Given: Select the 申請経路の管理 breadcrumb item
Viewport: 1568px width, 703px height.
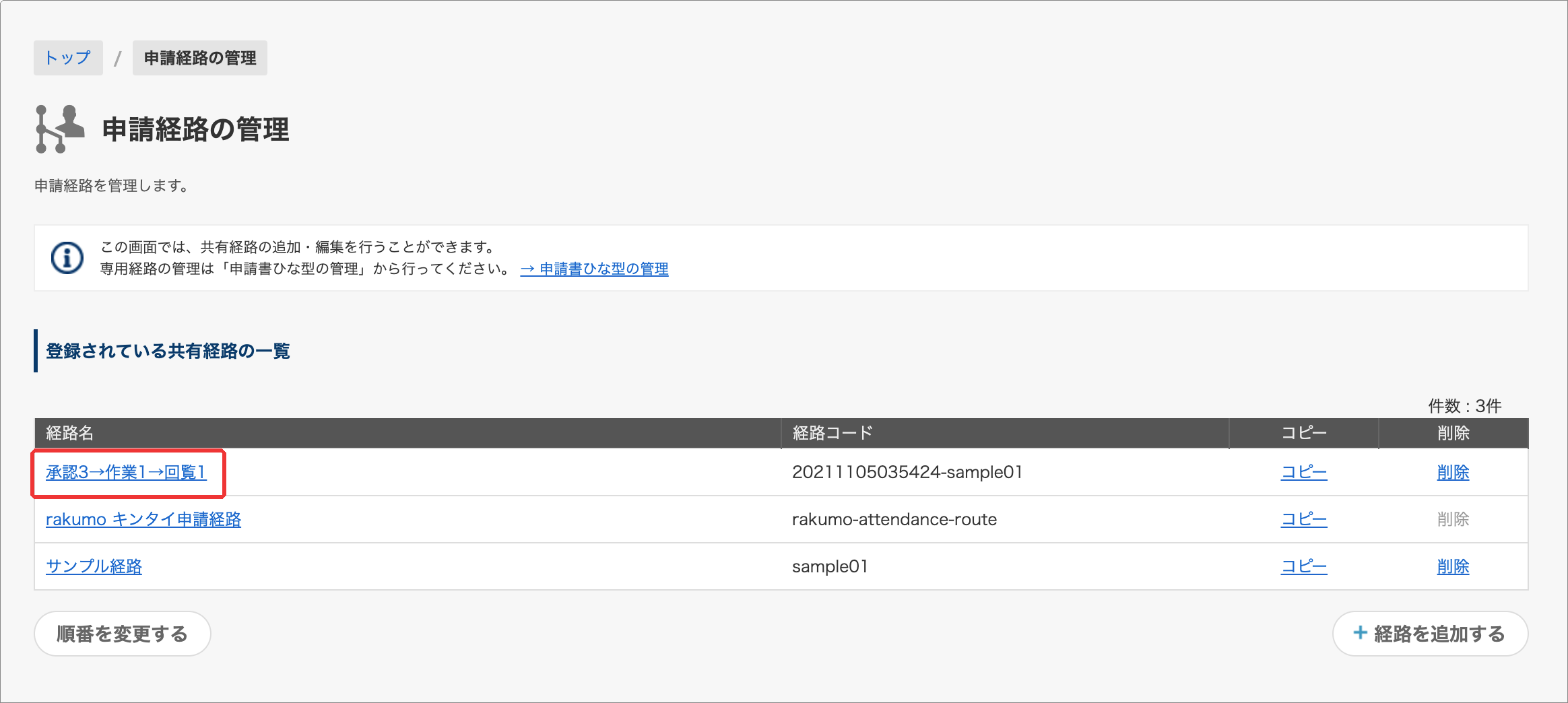Looking at the screenshot, I should pyautogui.click(x=200, y=58).
